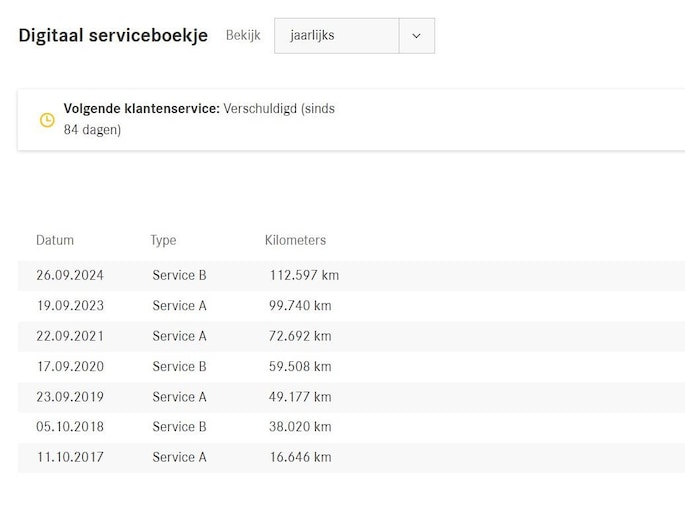Click the 112.597 km mileage value
The image size is (685, 514).
coord(305,276)
